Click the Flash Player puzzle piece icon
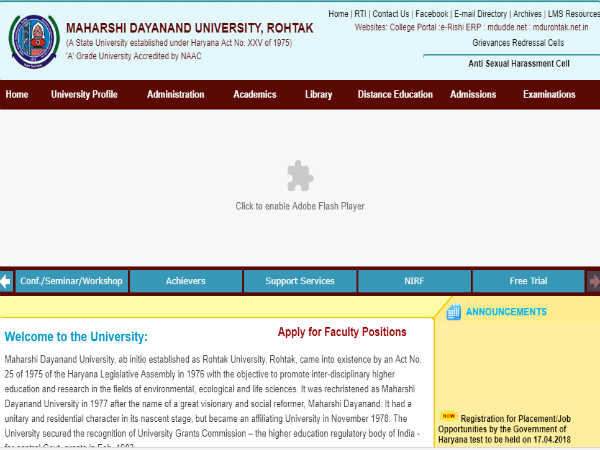The image size is (600, 450). pos(300,176)
